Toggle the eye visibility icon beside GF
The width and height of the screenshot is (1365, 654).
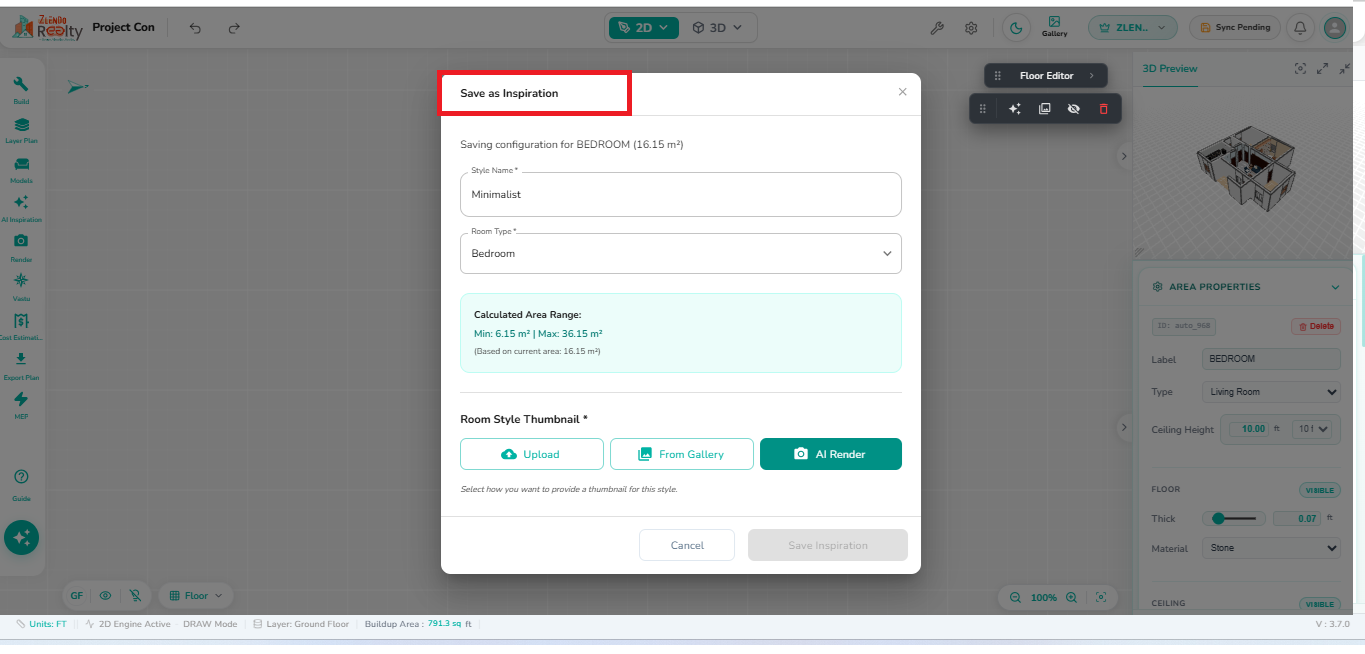pyautogui.click(x=105, y=595)
